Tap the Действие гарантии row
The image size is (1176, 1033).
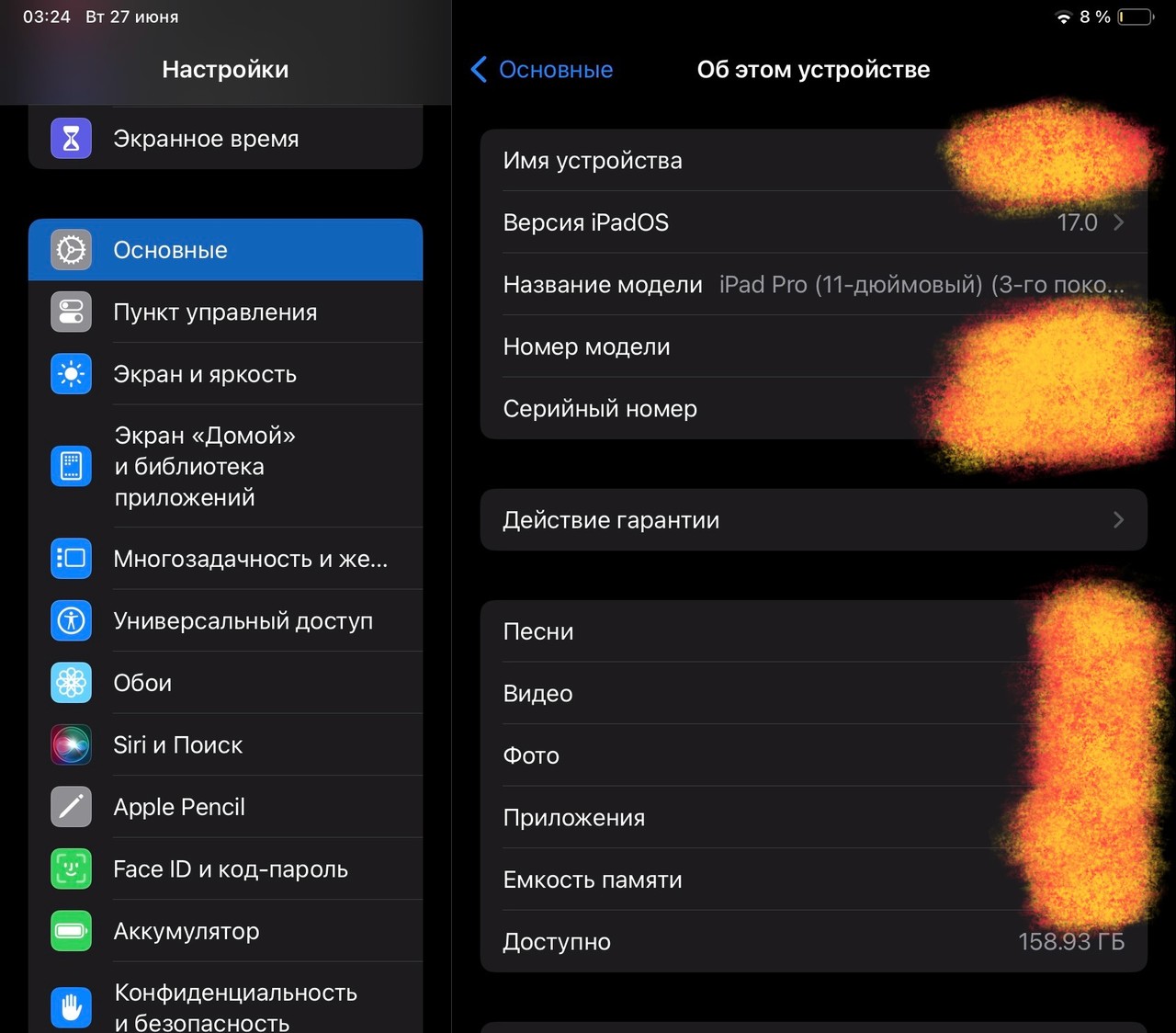click(x=814, y=520)
